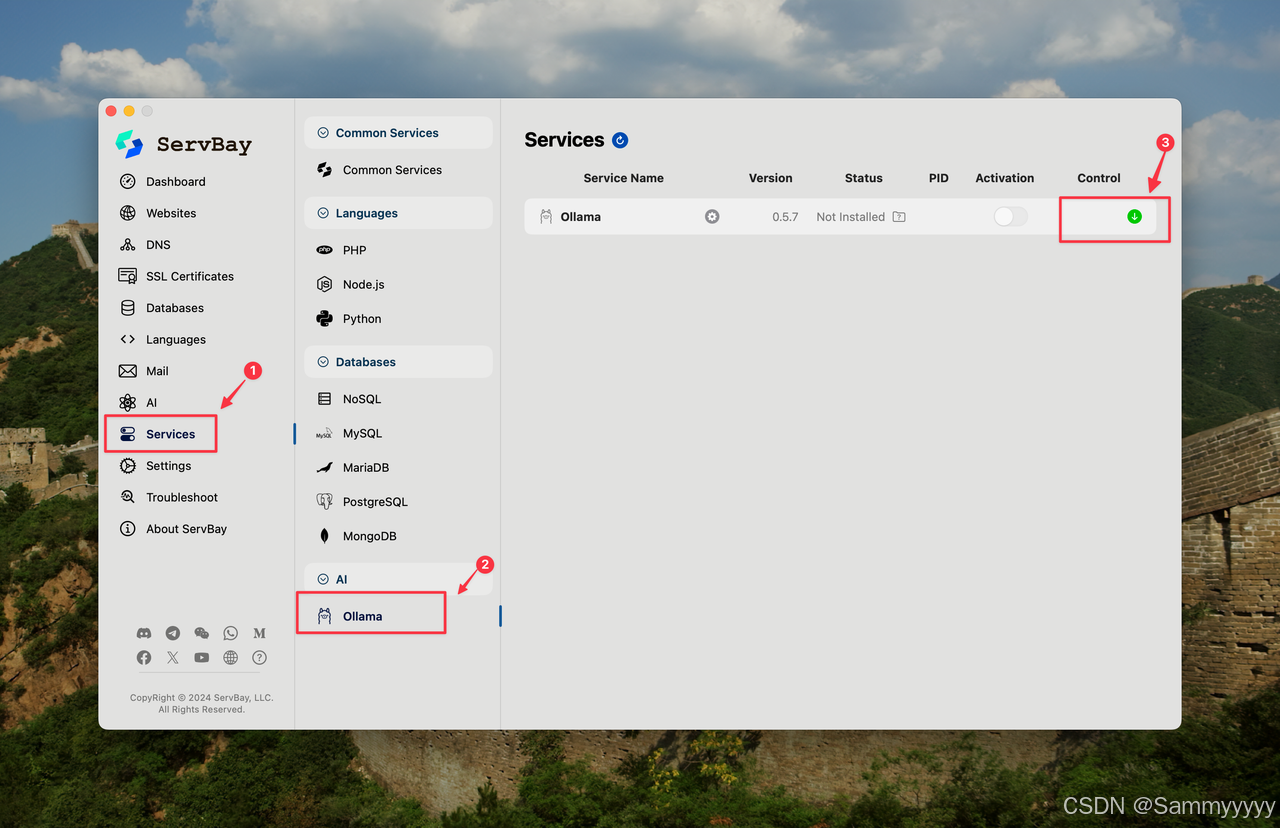Screen dimensions: 1280x828
Task: Click the Not Installed status text
Action: click(x=850, y=217)
